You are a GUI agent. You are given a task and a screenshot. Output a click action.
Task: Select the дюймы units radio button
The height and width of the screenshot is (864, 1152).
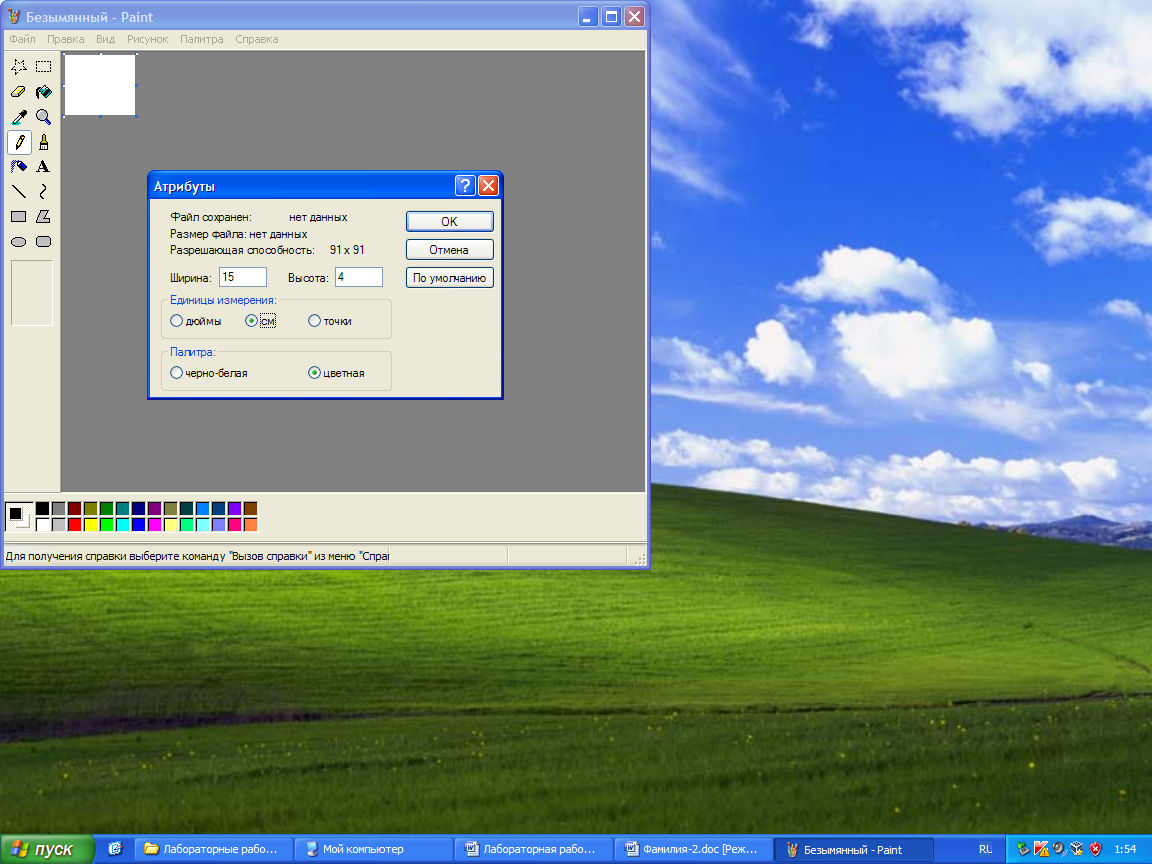click(176, 321)
